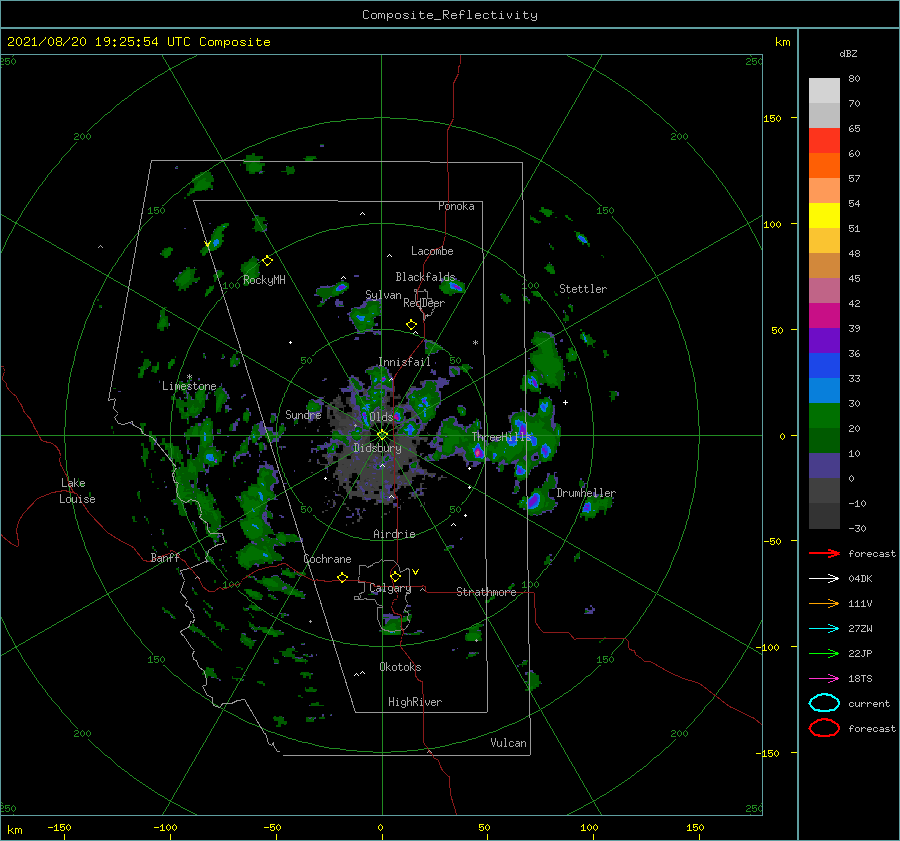Click the Airdrie city label
The width and height of the screenshot is (900, 841).
(394, 534)
